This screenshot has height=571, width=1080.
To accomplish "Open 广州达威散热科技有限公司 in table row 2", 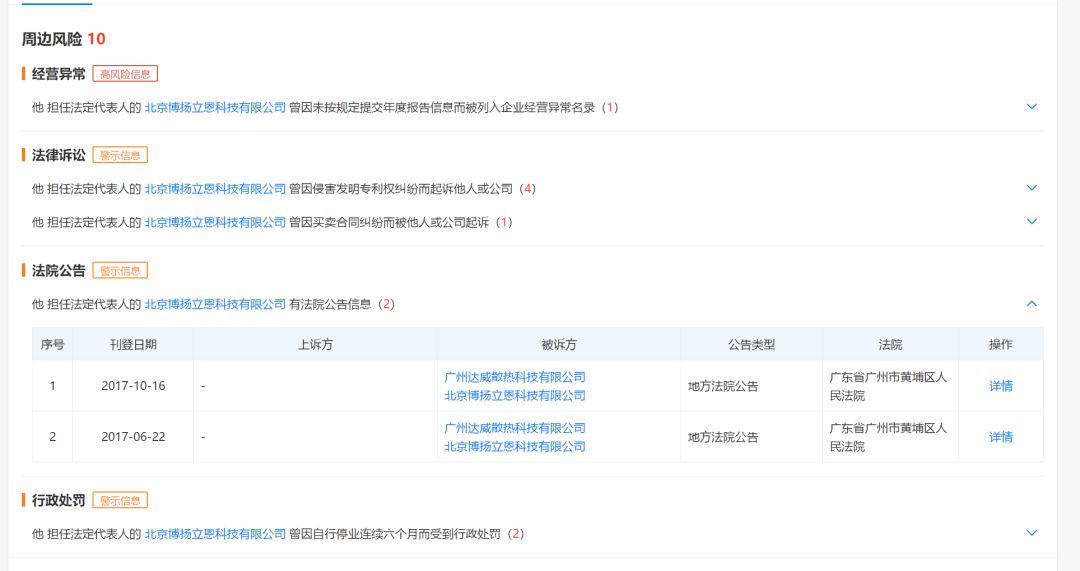I will pyautogui.click(x=515, y=428).
